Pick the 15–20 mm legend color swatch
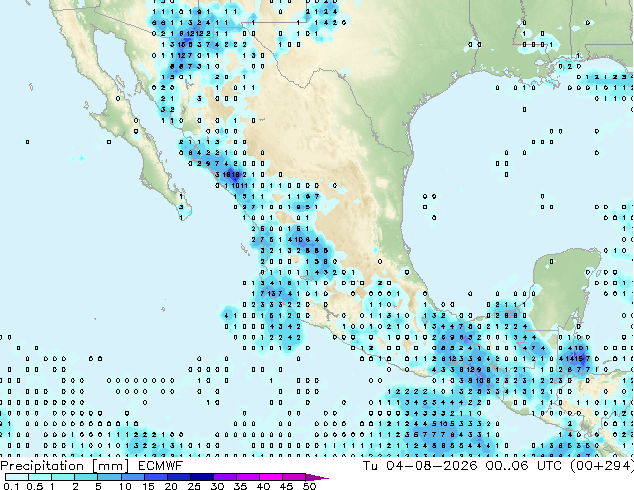This screenshot has width=634, height=490. (155, 477)
